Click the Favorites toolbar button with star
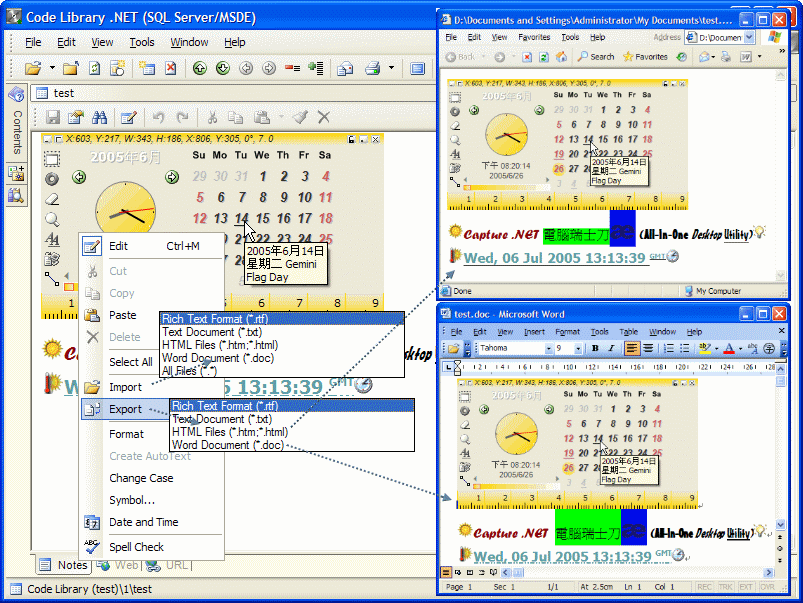The height and width of the screenshot is (603, 803). point(645,57)
